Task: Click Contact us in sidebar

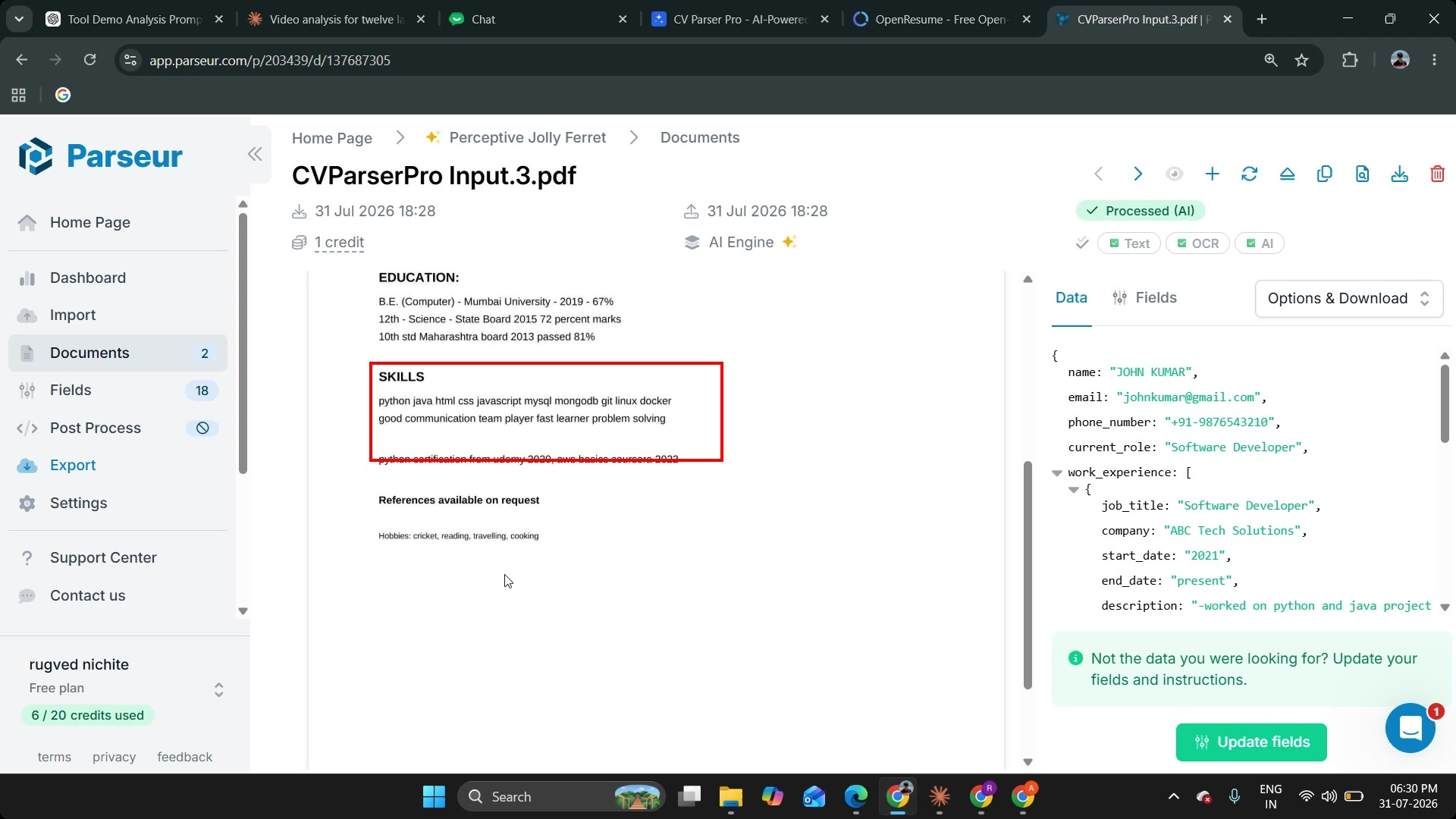Action: tap(118, 596)
